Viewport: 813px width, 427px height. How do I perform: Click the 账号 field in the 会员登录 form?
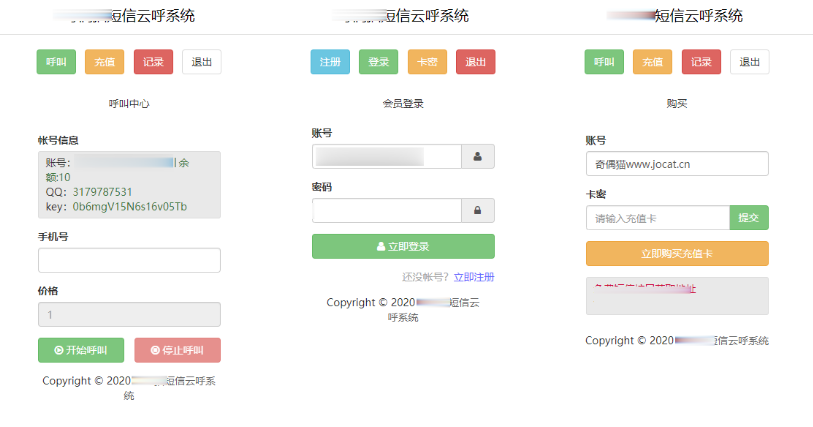tap(386, 156)
